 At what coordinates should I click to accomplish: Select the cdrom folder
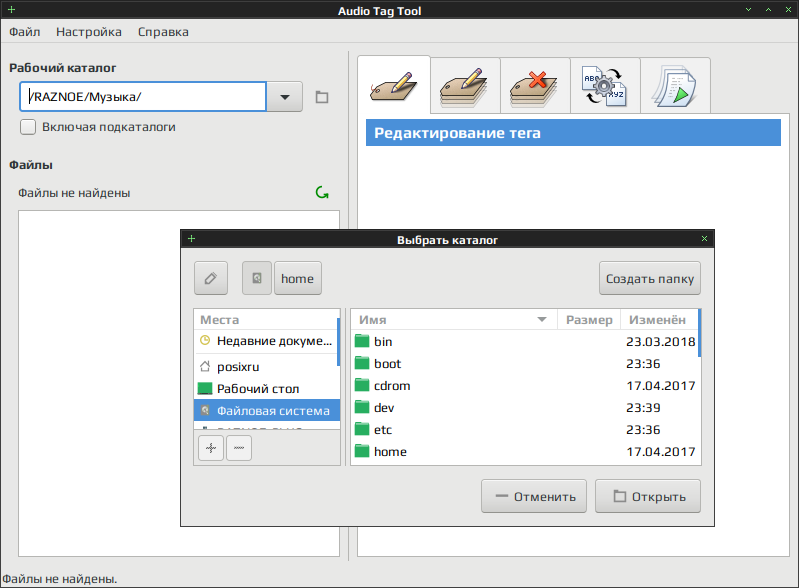[525, 386]
